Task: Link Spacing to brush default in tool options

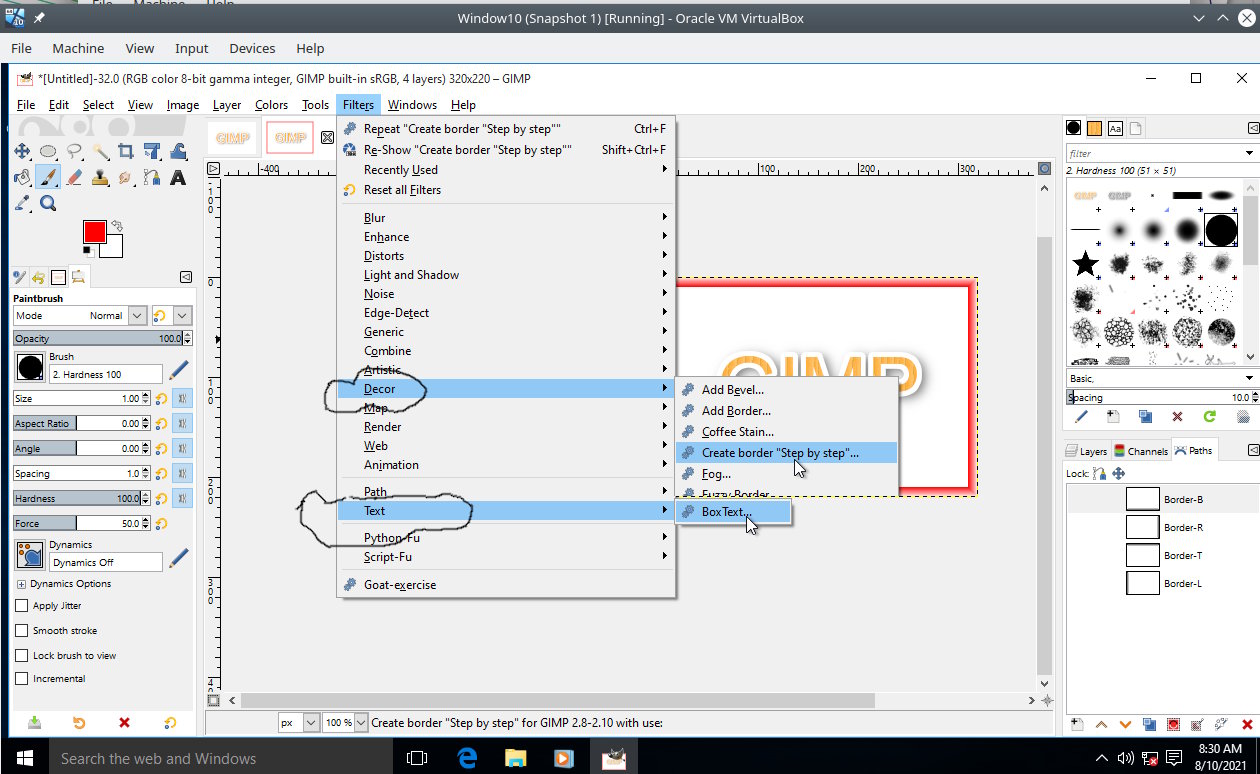Action: (183, 473)
